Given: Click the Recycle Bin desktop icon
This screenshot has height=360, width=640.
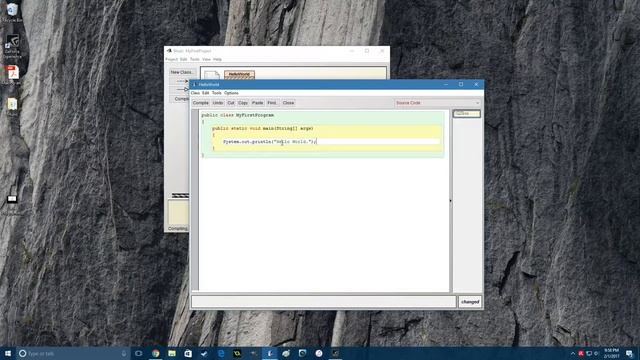Looking at the screenshot, I should pos(12,12).
